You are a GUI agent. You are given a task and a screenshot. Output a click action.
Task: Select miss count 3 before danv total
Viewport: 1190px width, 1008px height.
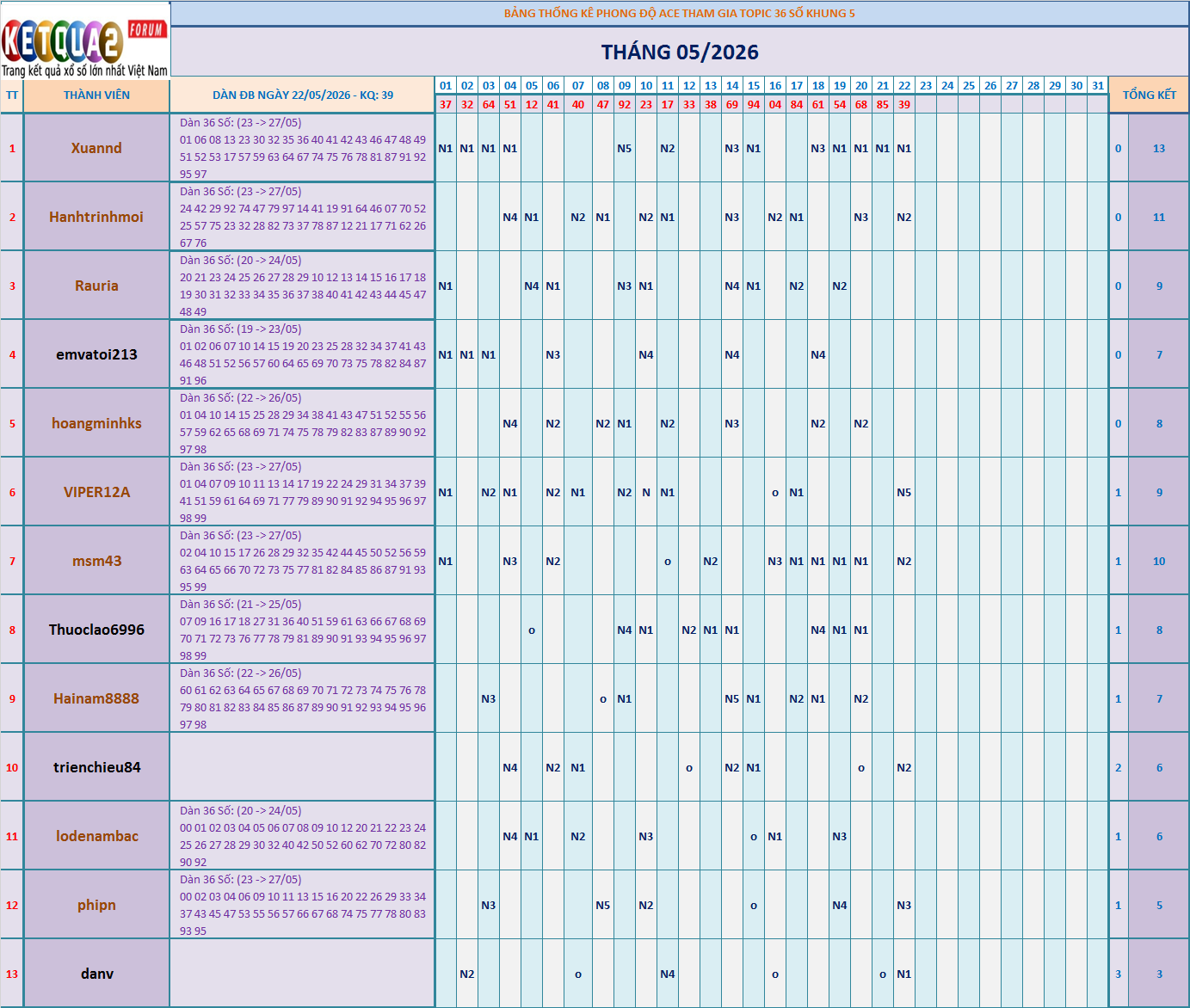tap(1119, 974)
